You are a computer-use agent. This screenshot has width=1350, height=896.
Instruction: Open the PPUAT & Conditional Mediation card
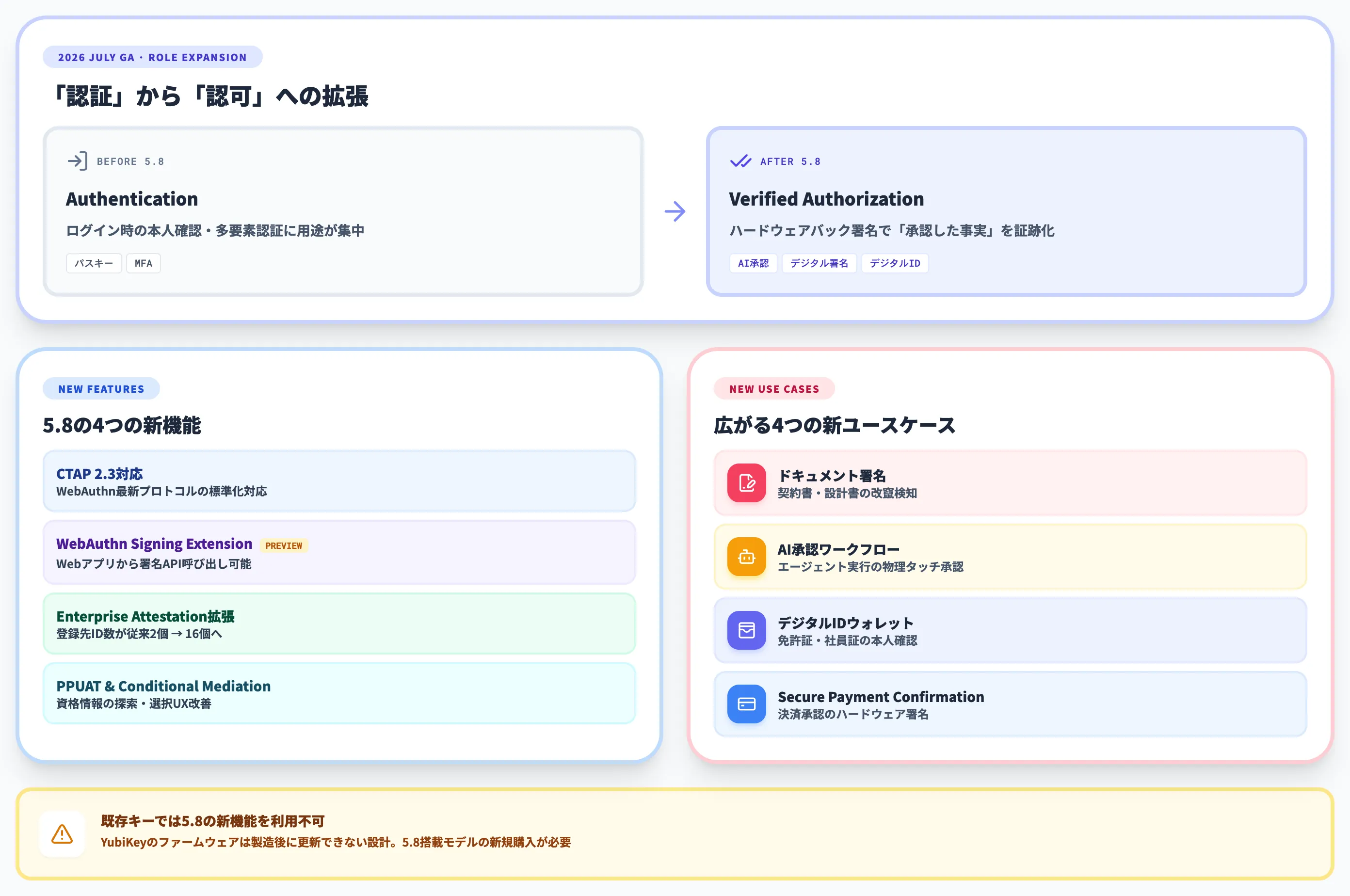click(x=339, y=693)
